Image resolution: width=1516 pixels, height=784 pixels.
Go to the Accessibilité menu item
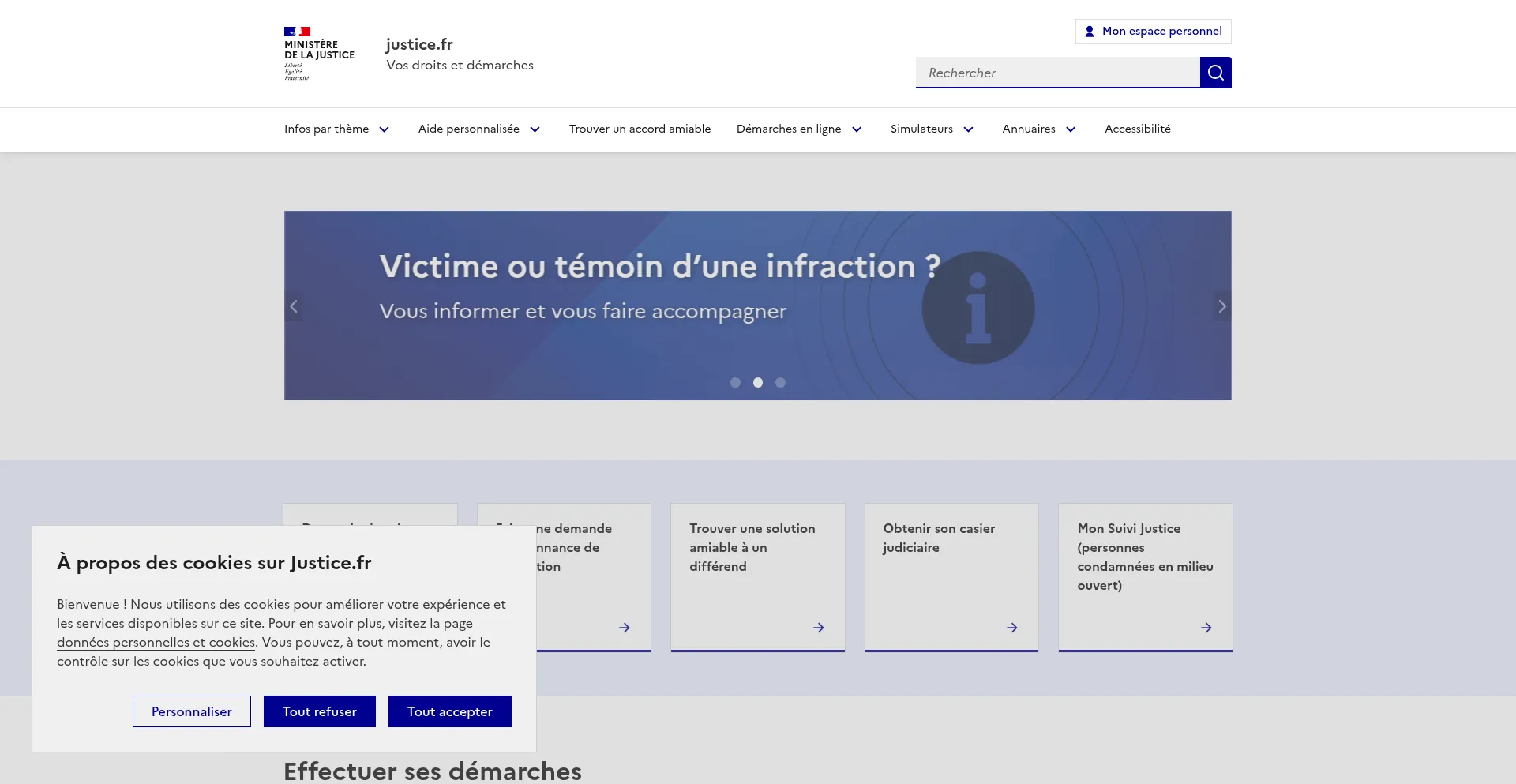click(x=1137, y=129)
